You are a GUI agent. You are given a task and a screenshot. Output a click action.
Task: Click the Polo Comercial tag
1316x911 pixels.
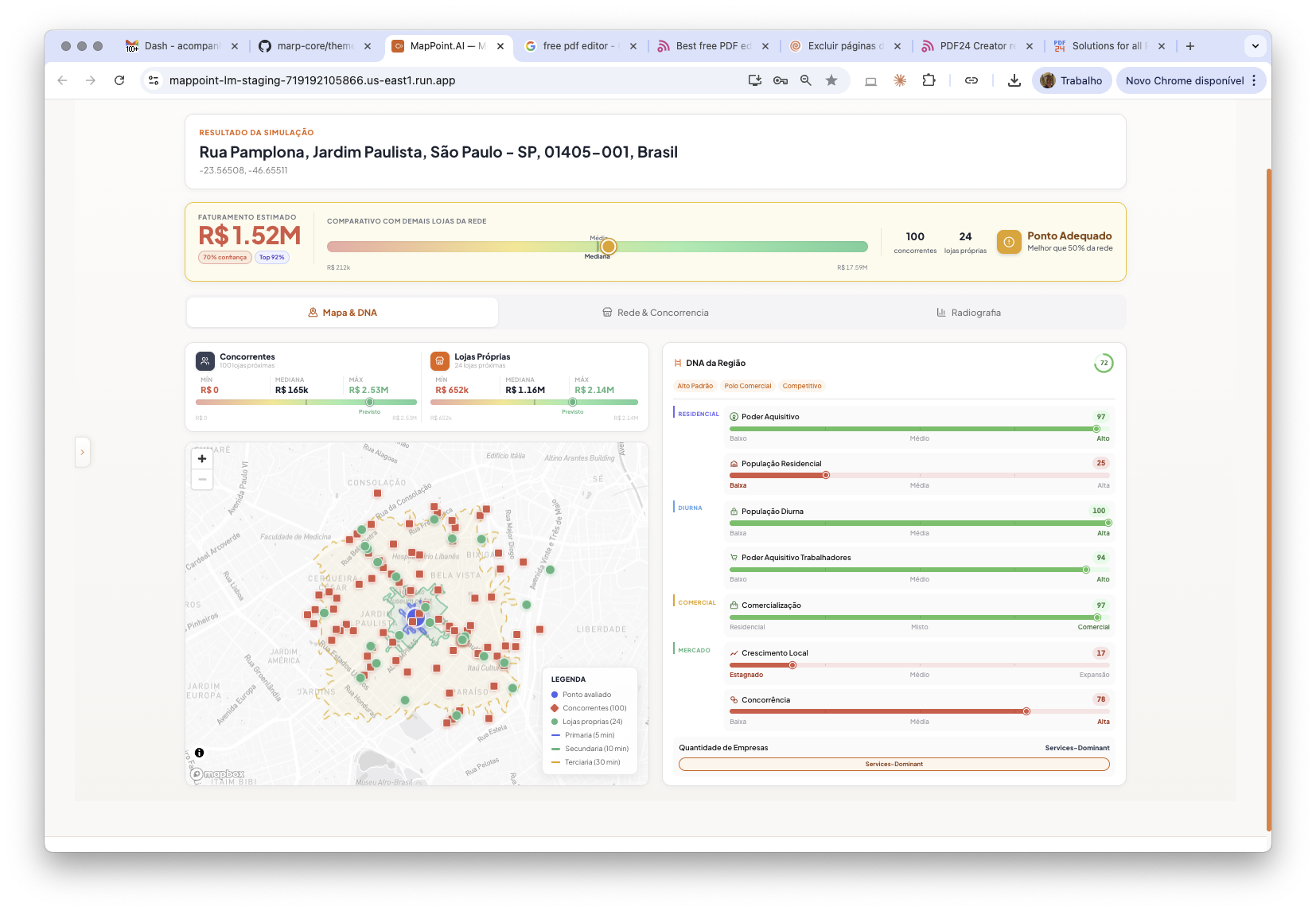[748, 386]
